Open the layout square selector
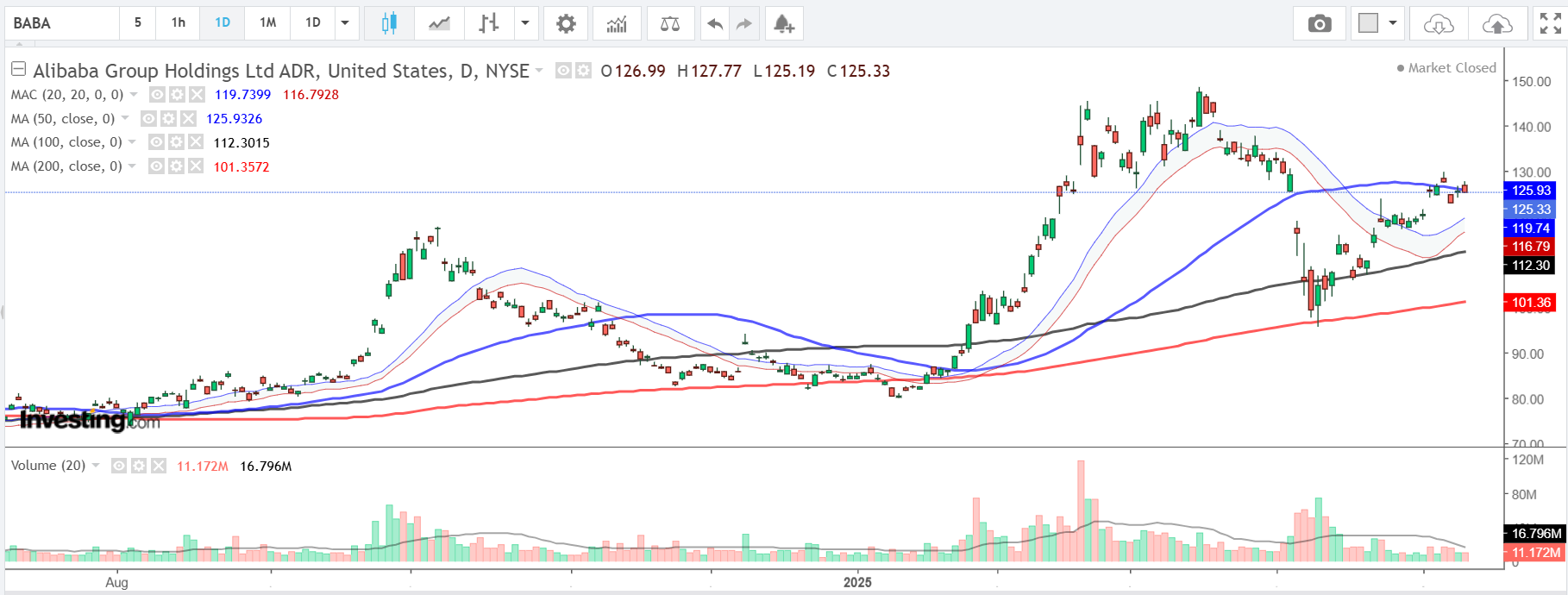The image size is (1568, 595). click(1369, 23)
